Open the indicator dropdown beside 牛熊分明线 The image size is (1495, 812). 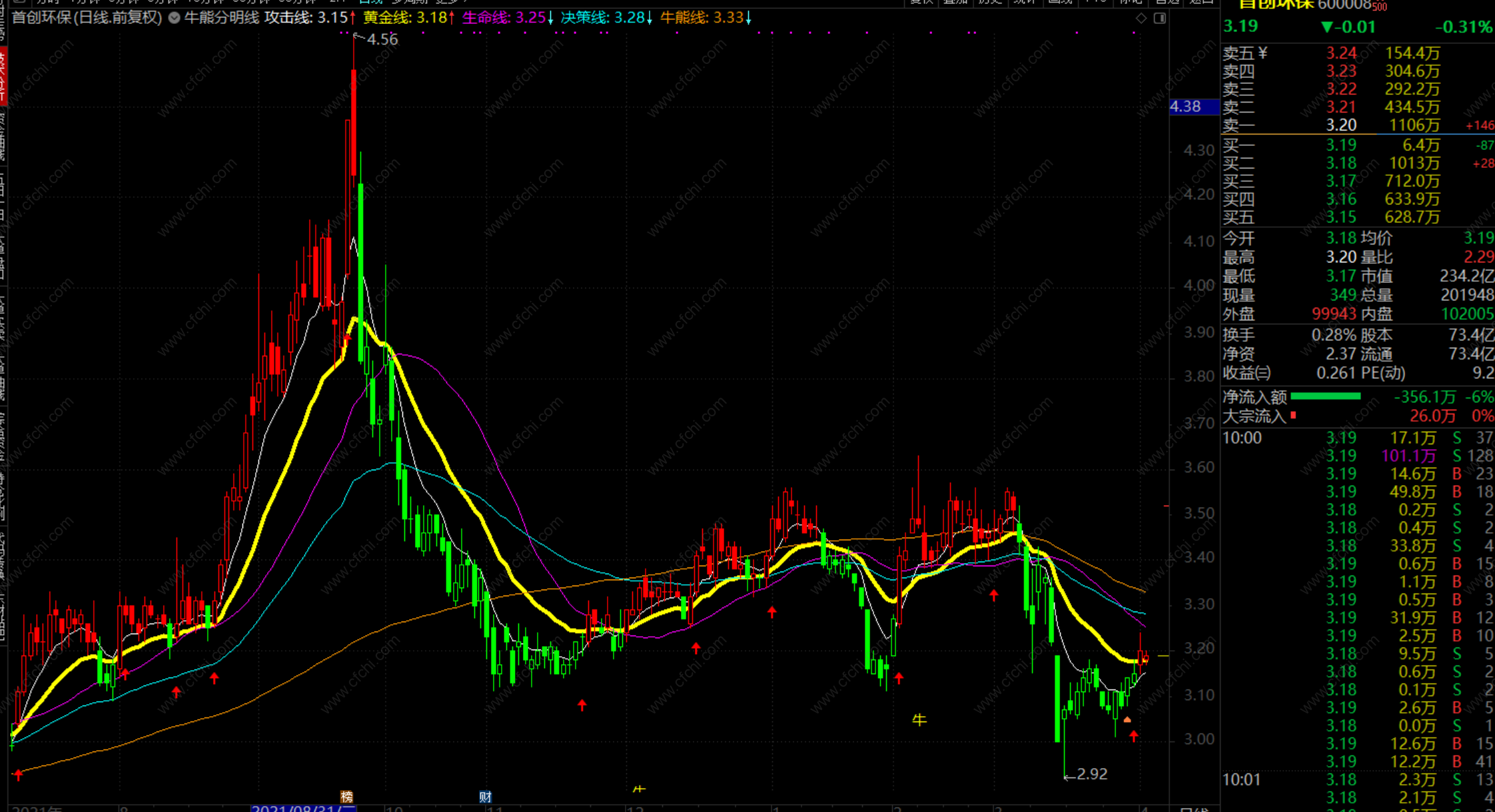pyautogui.click(x=175, y=18)
